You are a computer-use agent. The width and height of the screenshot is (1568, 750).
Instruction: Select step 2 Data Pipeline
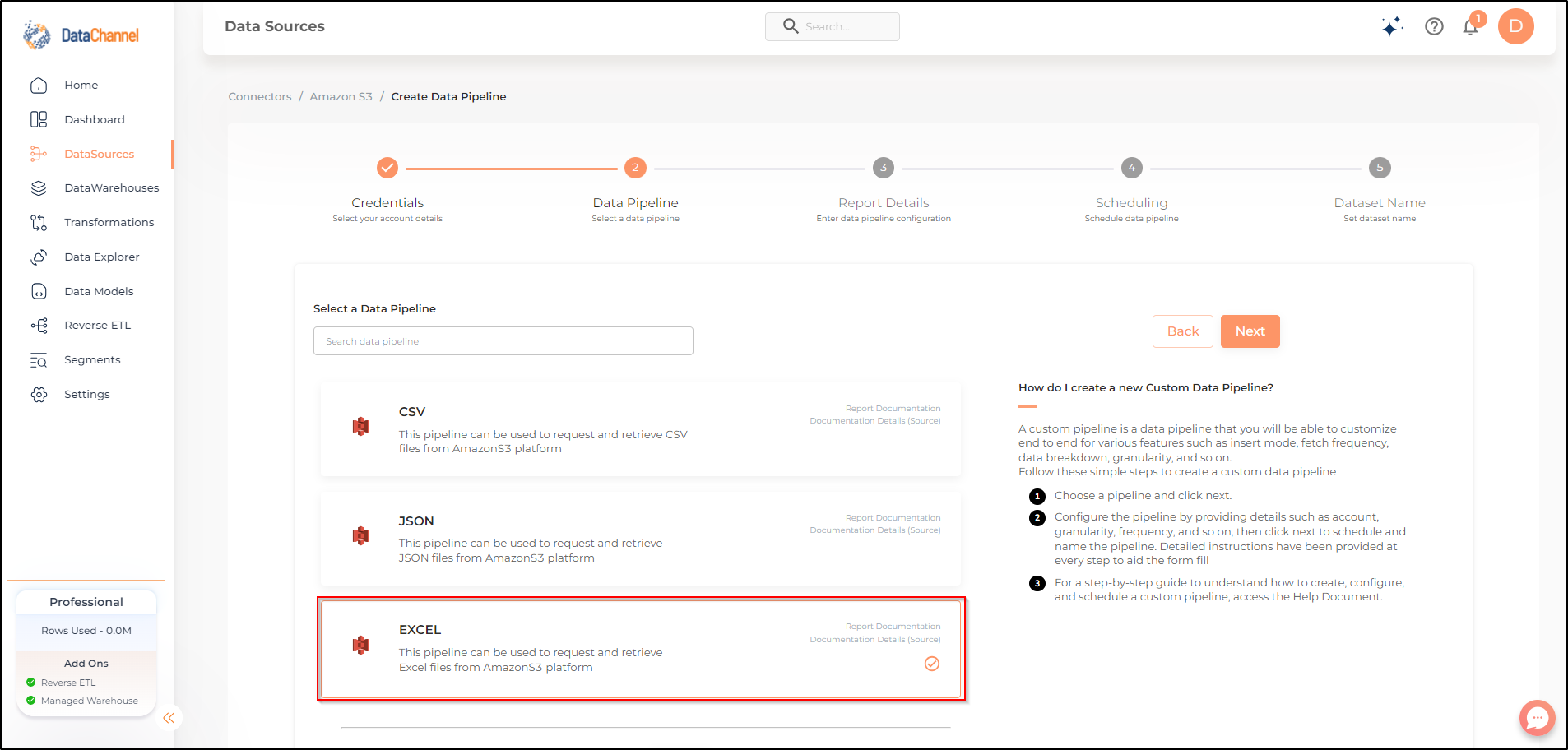(x=635, y=168)
